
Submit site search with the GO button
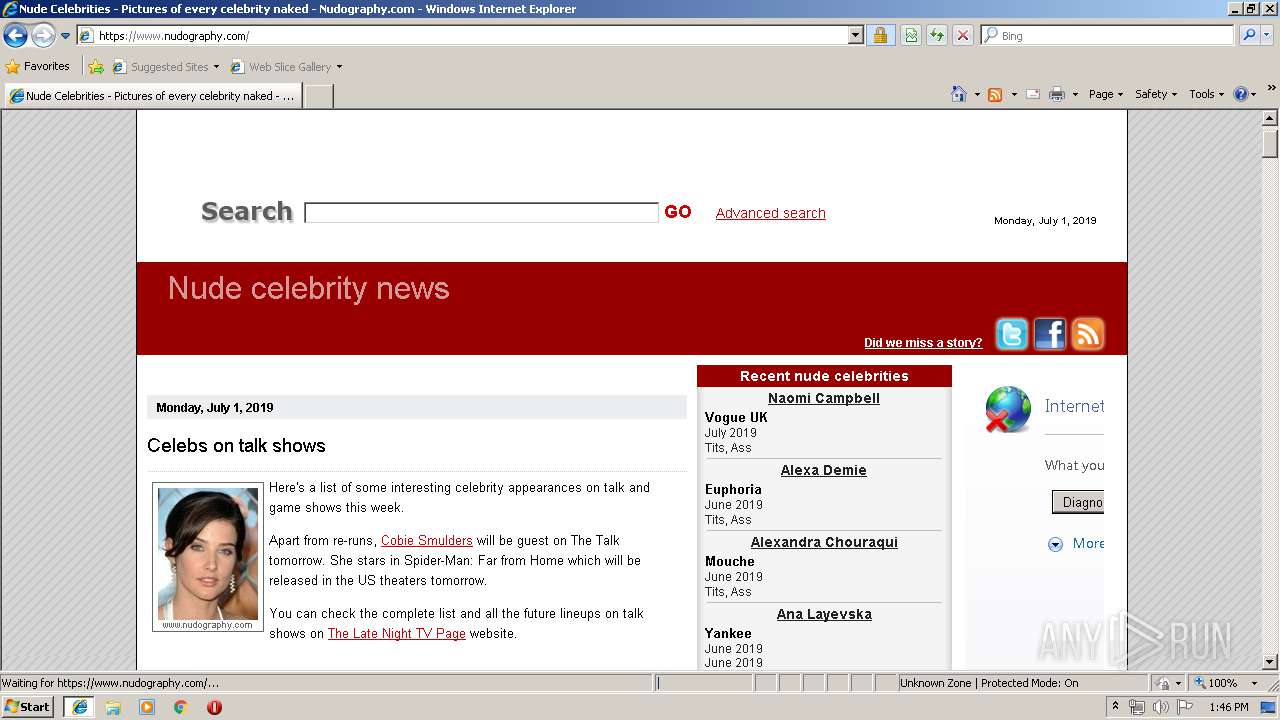678,212
